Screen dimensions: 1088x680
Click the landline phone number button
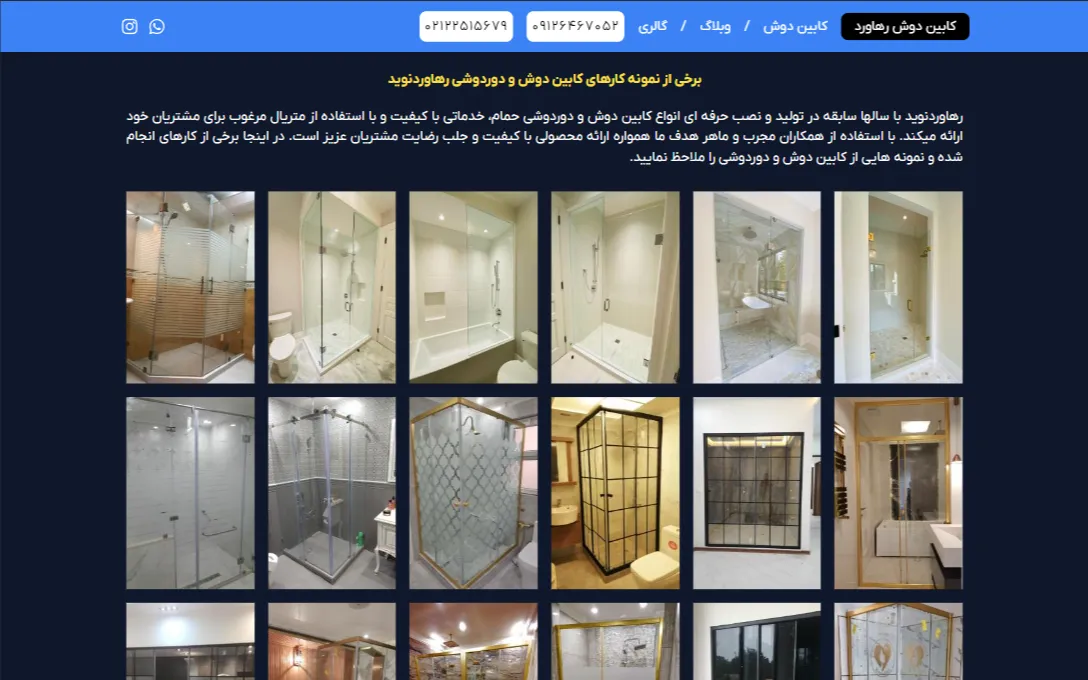[466, 26]
